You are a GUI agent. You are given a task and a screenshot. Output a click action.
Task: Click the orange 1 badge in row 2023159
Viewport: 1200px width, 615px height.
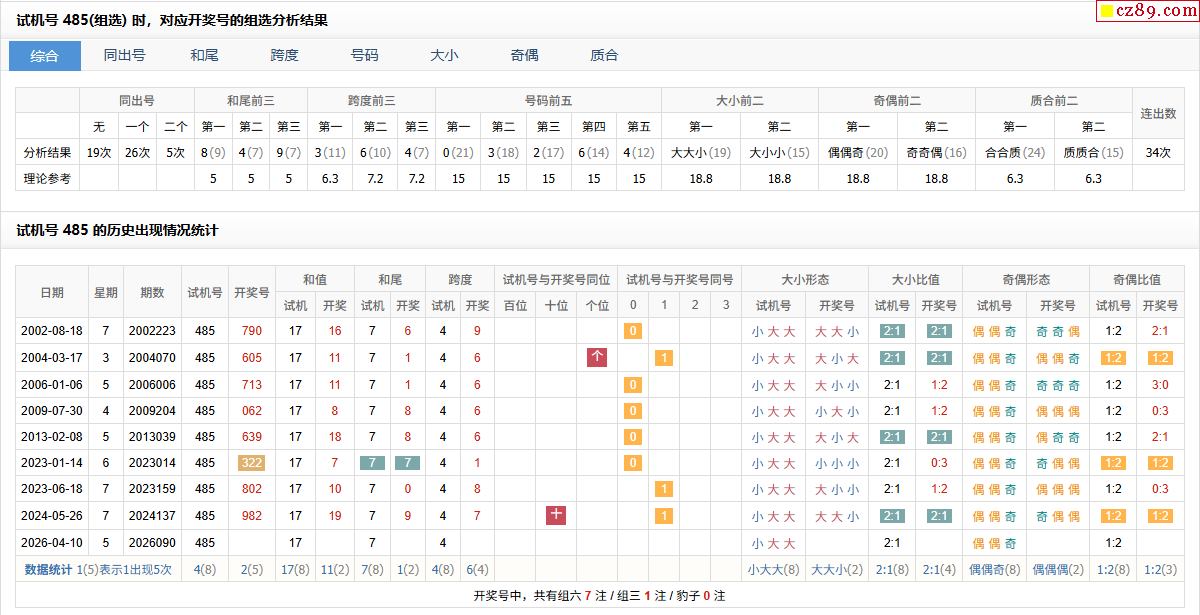tap(663, 489)
